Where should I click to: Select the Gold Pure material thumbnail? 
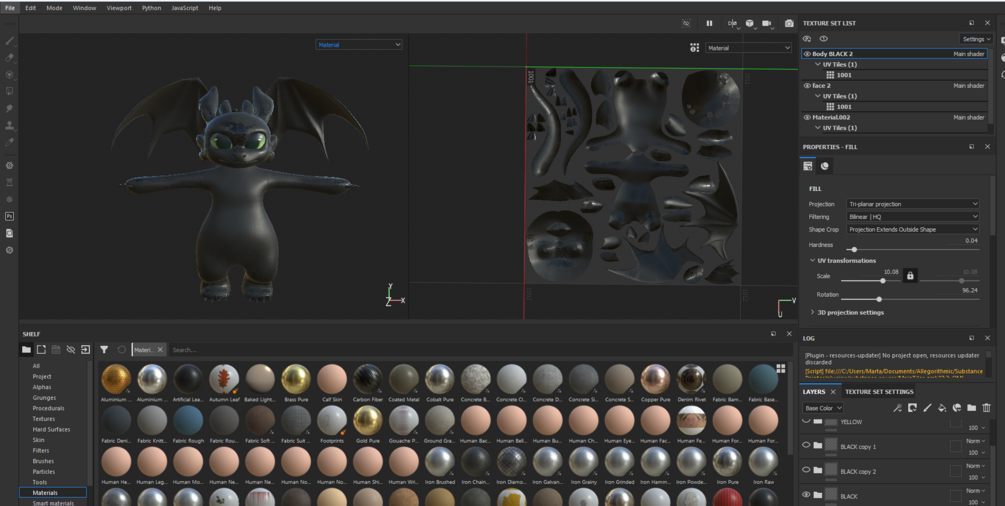[368, 420]
